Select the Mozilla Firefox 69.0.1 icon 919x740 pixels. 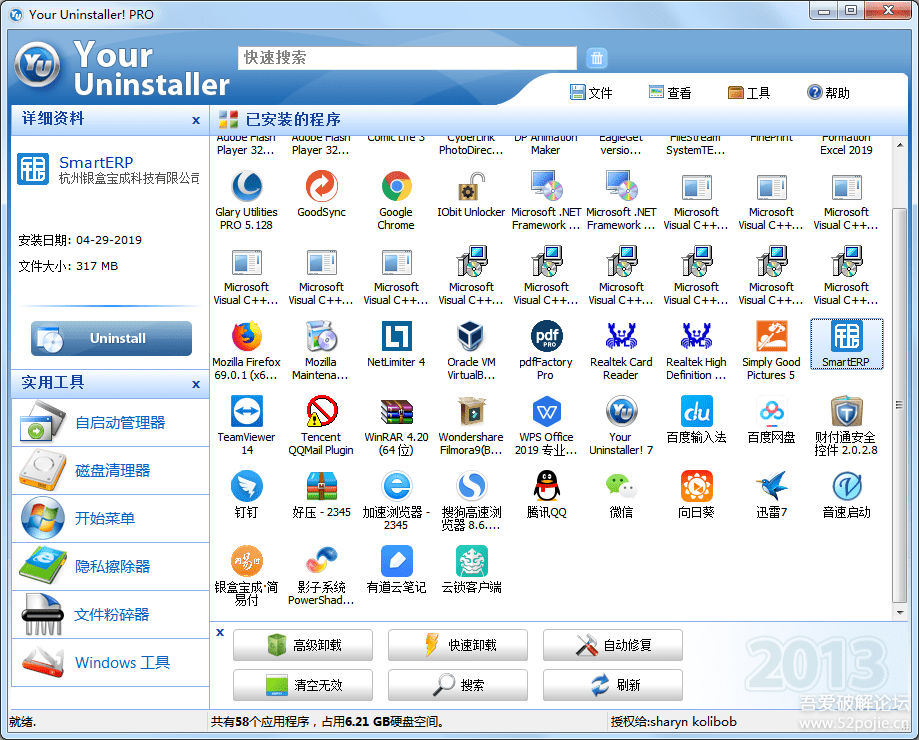[x=247, y=336]
